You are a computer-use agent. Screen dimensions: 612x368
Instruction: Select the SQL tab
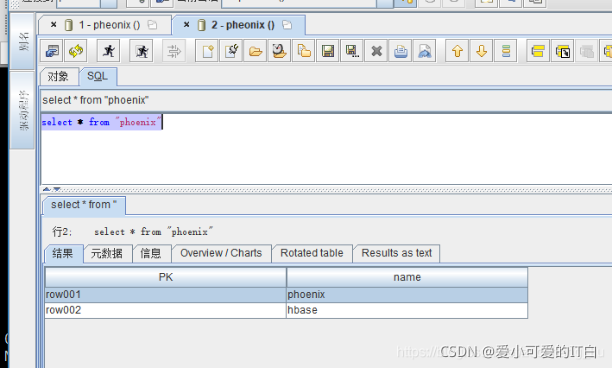click(x=98, y=76)
